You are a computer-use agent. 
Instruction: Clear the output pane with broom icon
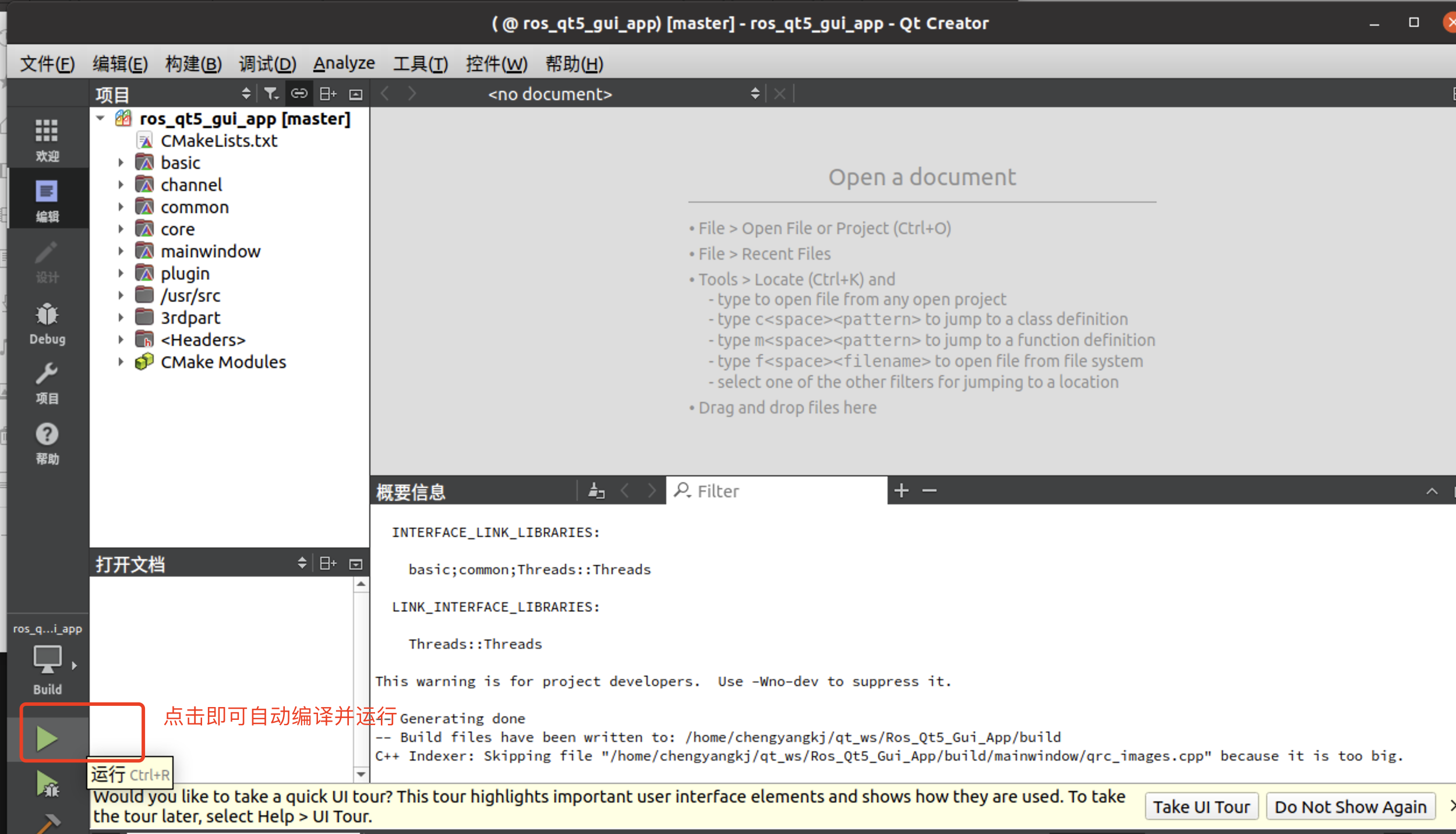pyautogui.click(x=596, y=491)
